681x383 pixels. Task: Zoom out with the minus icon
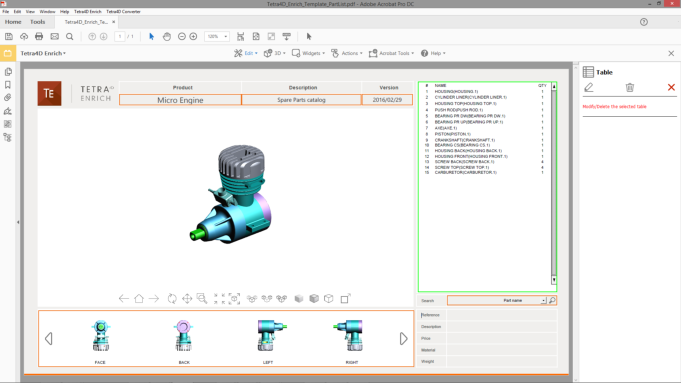tap(182, 36)
